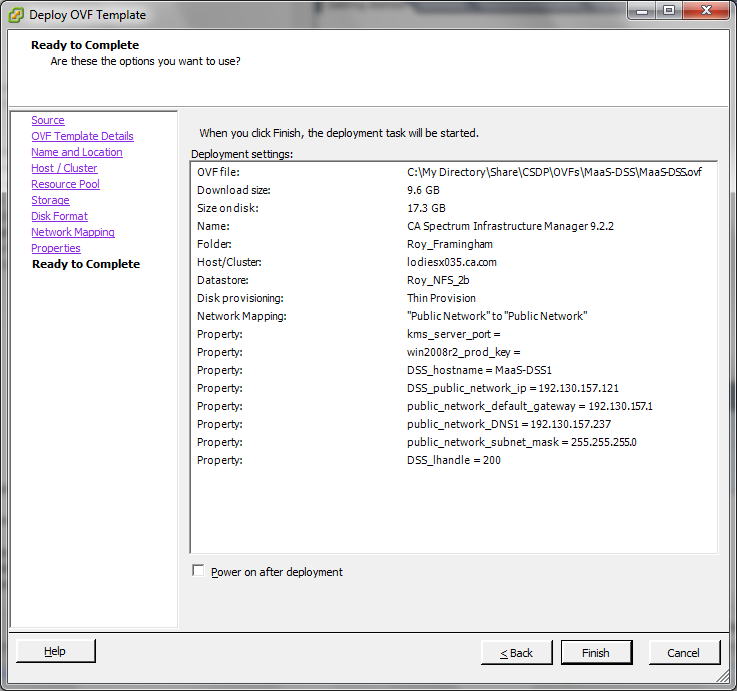Go back with the Back button
The image size is (737, 691).
point(517,652)
